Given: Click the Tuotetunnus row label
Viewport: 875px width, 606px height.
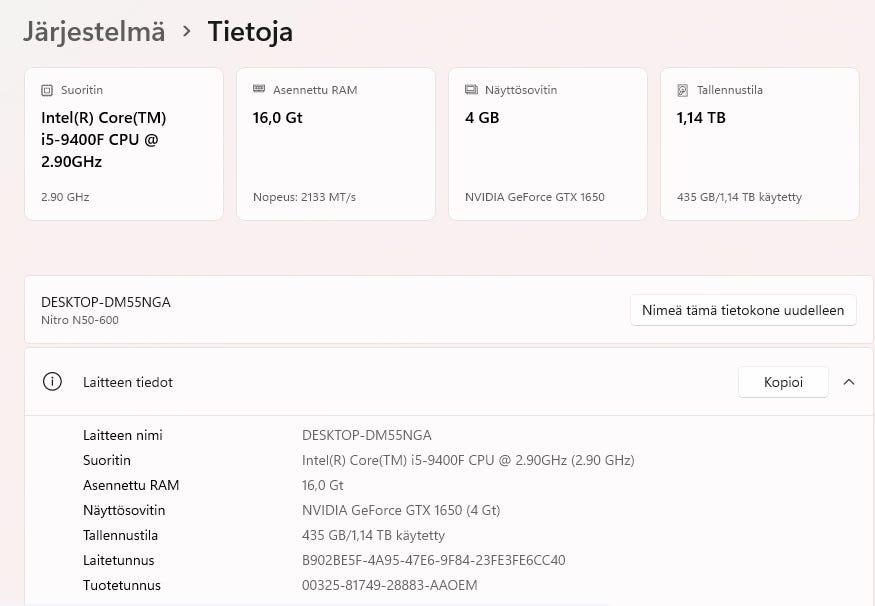Looking at the screenshot, I should click(x=122, y=585).
